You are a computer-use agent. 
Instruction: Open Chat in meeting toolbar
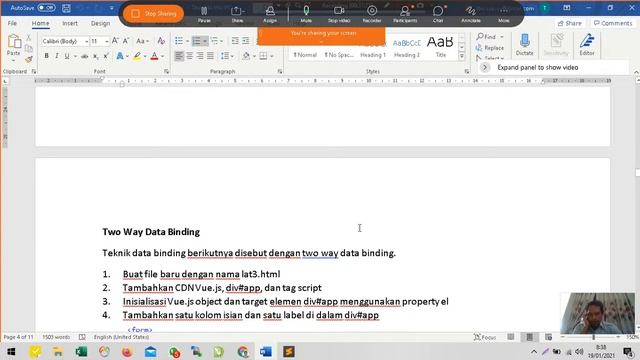[x=438, y=14]
